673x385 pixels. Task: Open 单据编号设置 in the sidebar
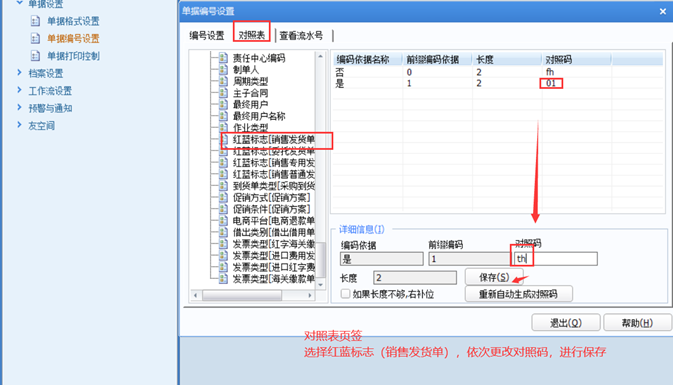click(73, 39)
